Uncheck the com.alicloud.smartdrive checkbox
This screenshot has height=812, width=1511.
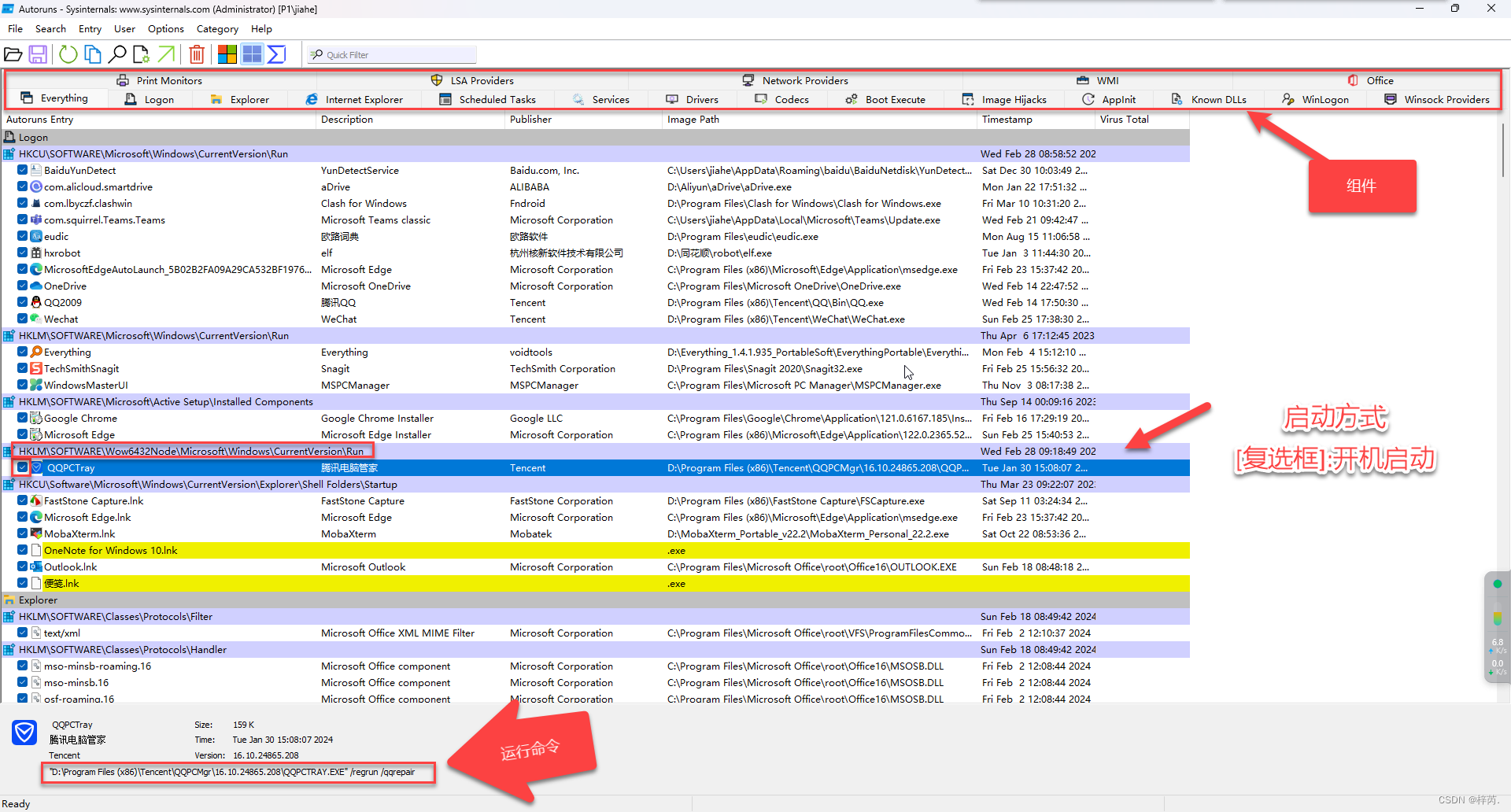[x=23, y=186]
